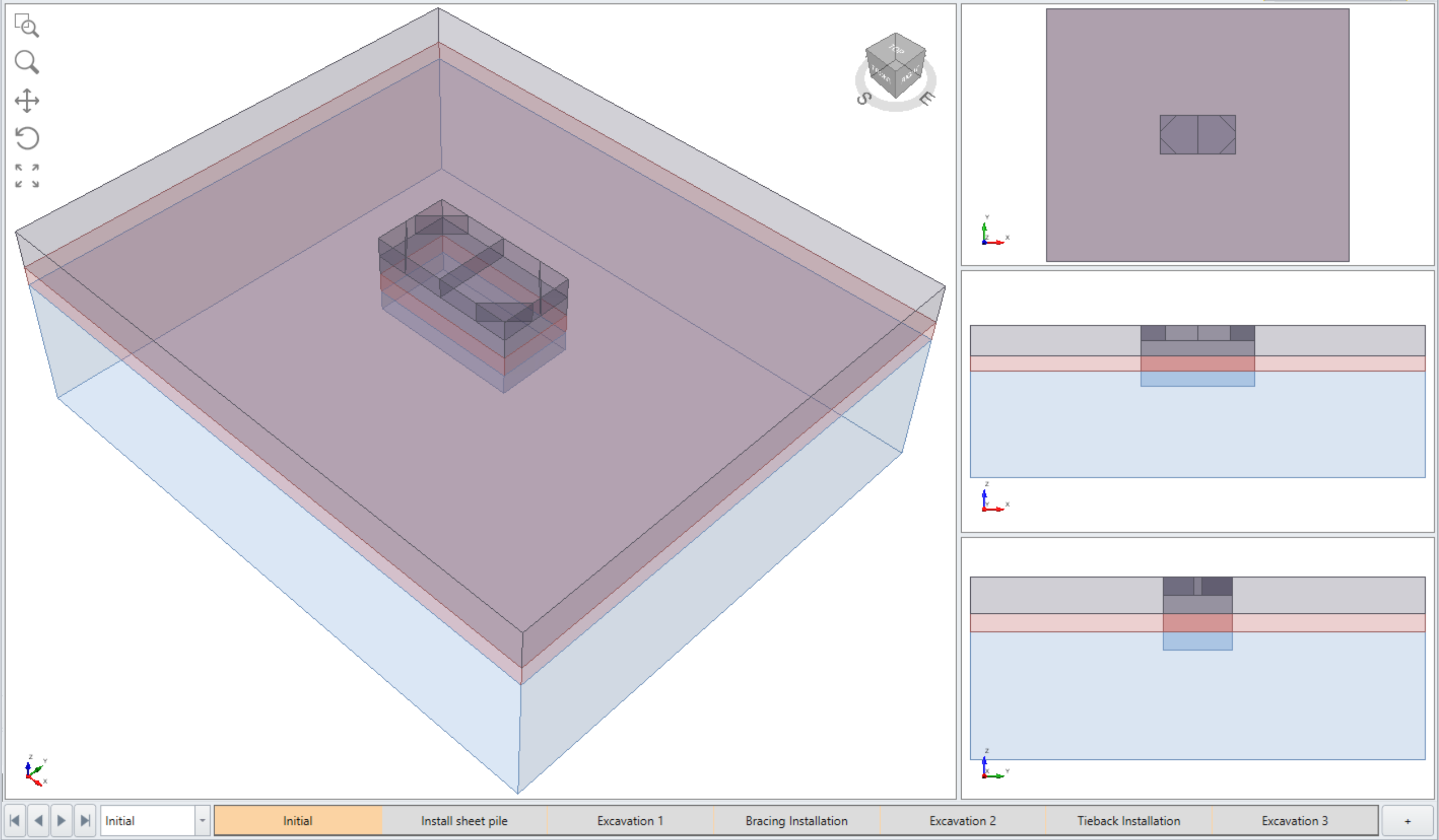Click the zoom extents fit icon
Image resolution: width=1439 pixels, height=840 pixels.
pos(27,176)
